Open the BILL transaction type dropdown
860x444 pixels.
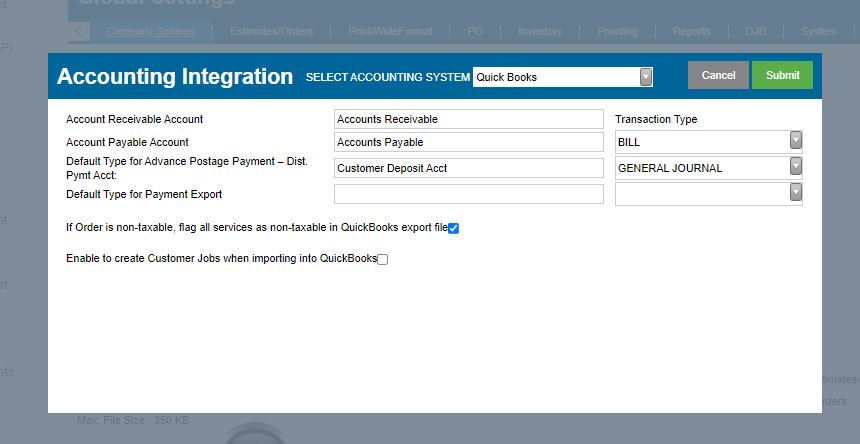709,142
